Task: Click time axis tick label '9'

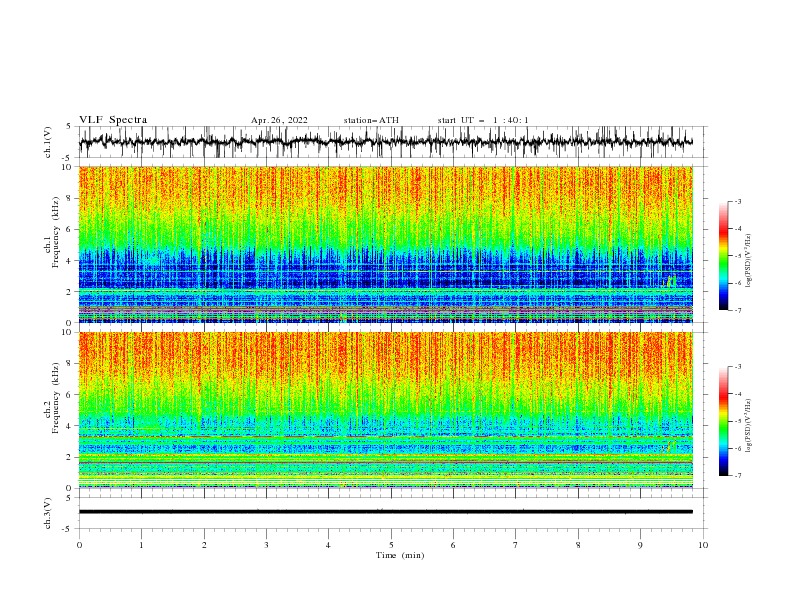Action: (640, 545)
